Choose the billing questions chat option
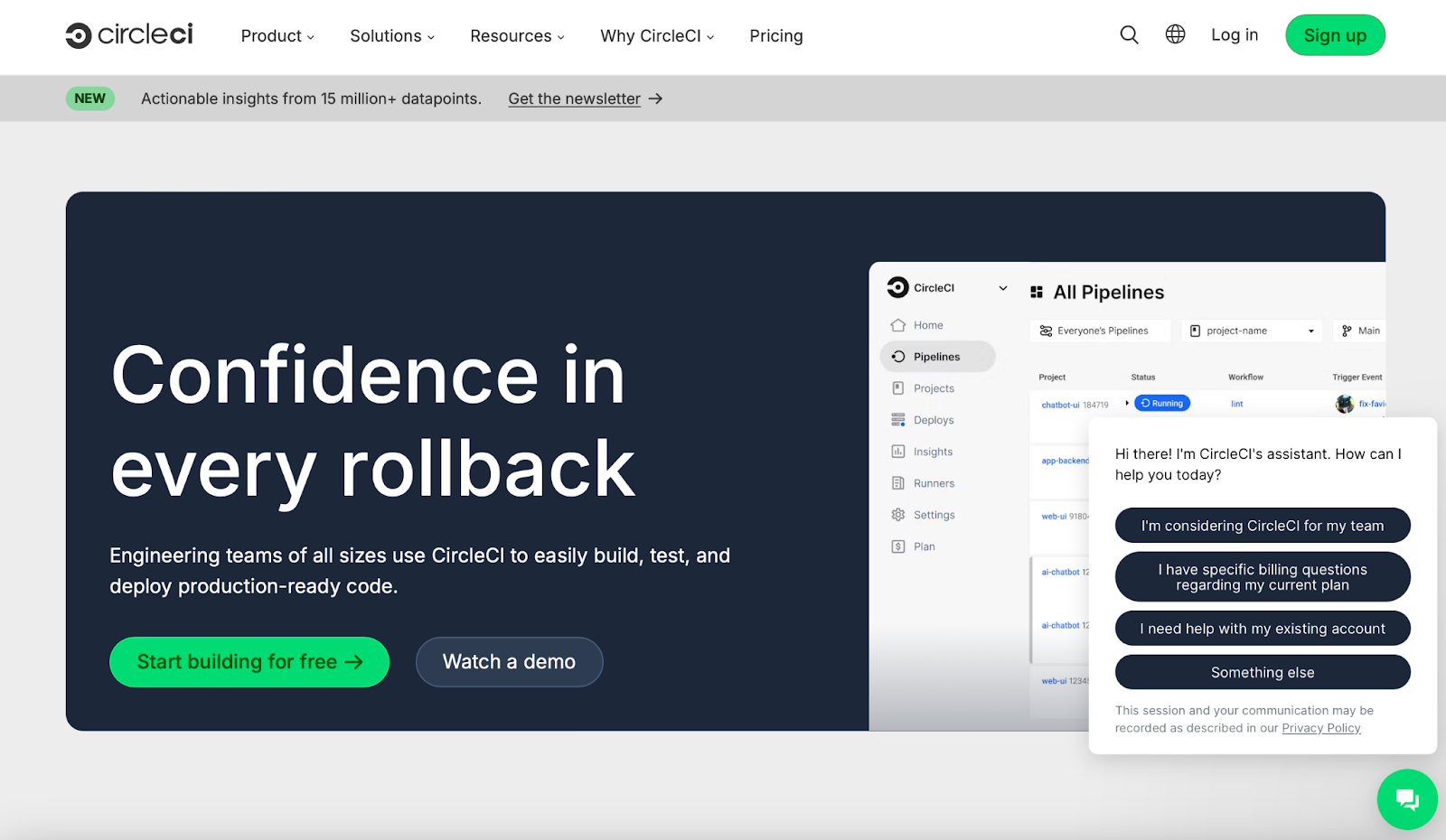Viewport: 1446px width, 840px height. (x=1263, y=577)
